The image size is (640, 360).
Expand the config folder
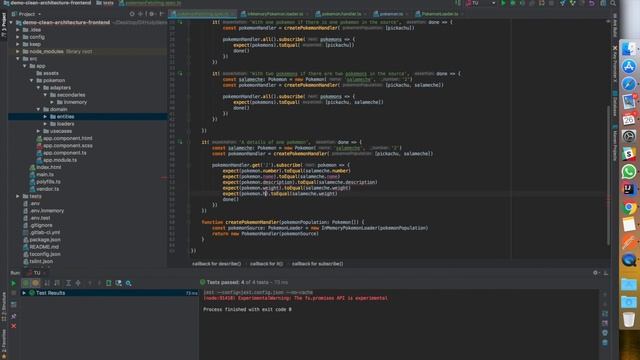point(18,37)
